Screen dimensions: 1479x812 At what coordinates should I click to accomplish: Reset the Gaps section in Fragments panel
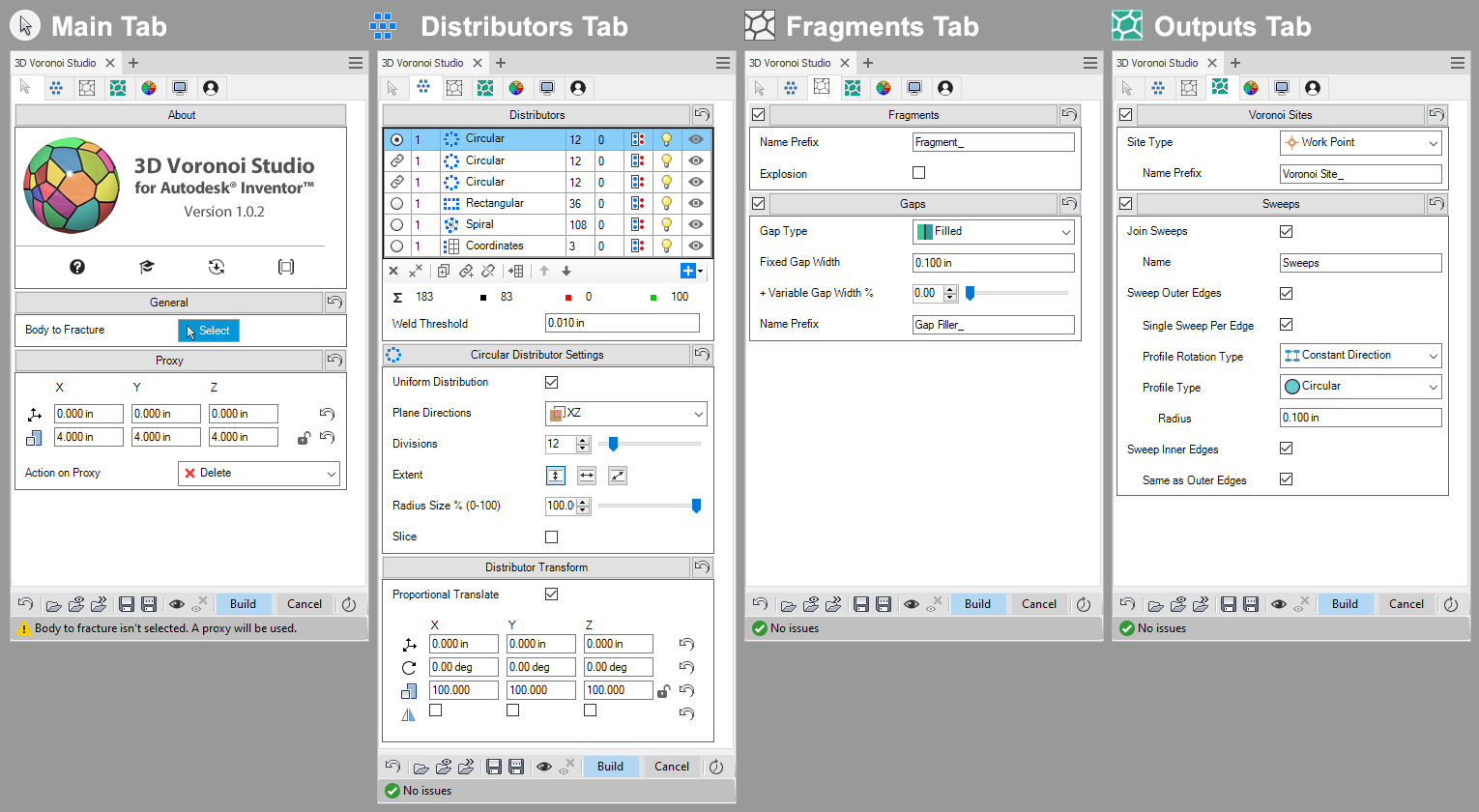pyautogui.click(x=1069, y=204)
